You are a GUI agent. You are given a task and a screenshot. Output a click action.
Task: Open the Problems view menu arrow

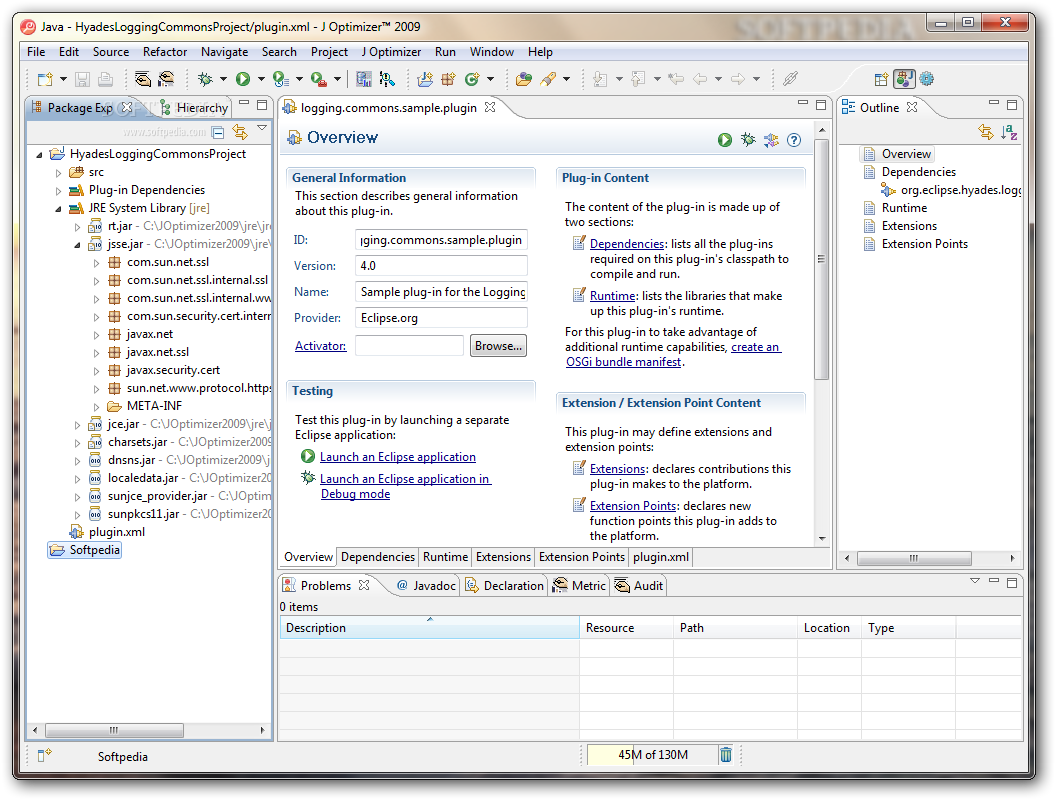[x=975, y=581]
